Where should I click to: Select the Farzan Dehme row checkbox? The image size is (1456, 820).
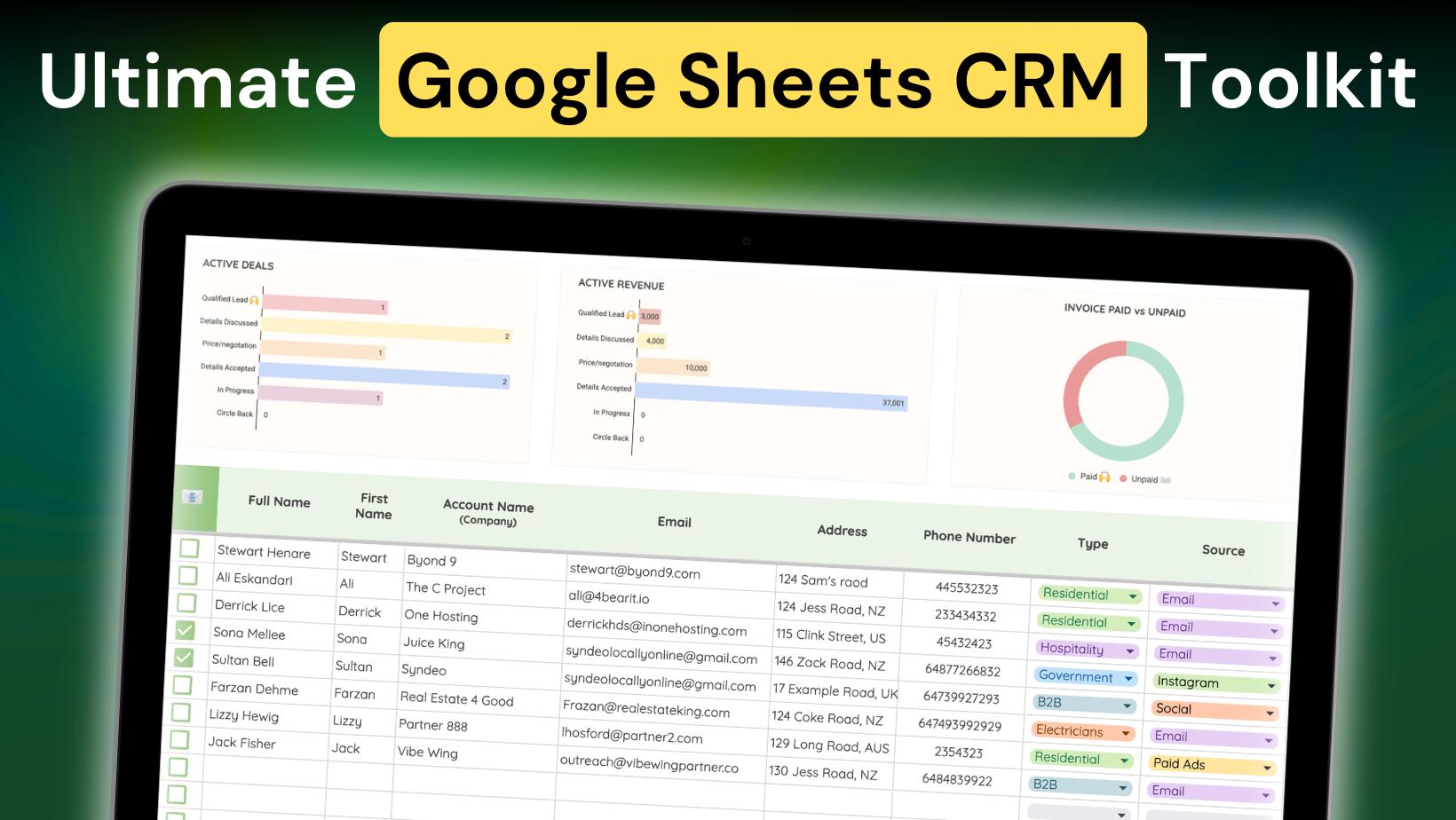click(x=182, y=685)
